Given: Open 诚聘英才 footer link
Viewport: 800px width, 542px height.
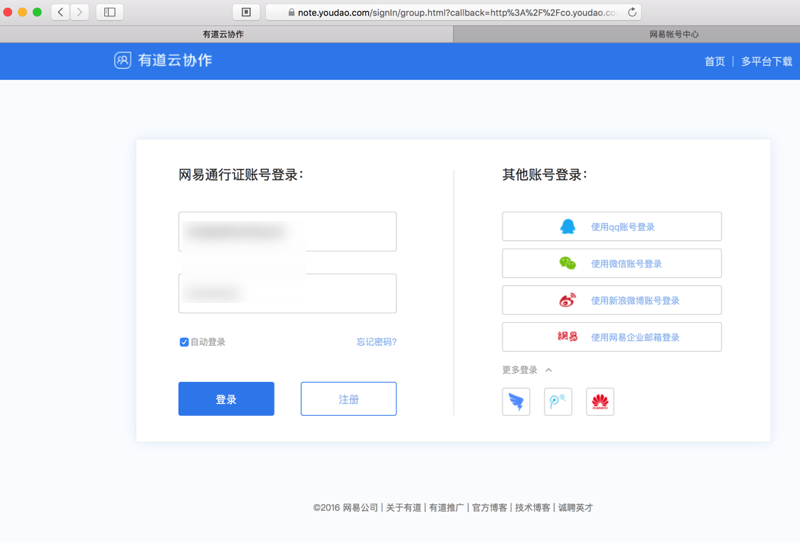Looking at the screenshot, I should pyautogui.click(x=576, y=507).
